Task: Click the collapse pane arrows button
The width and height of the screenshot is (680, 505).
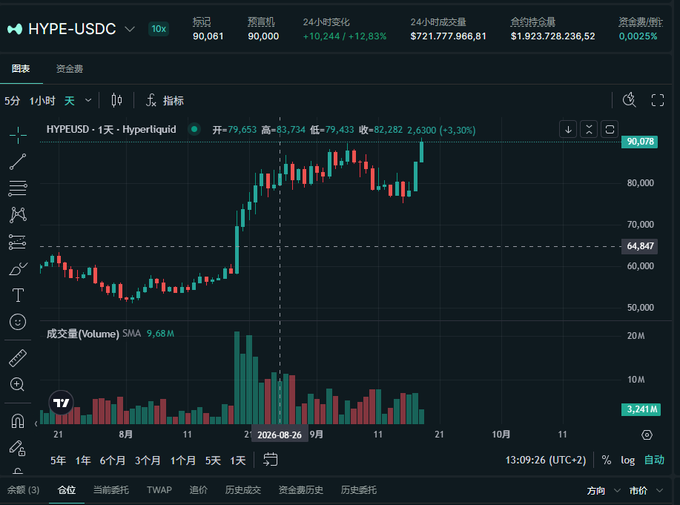Action: [589, 129]
